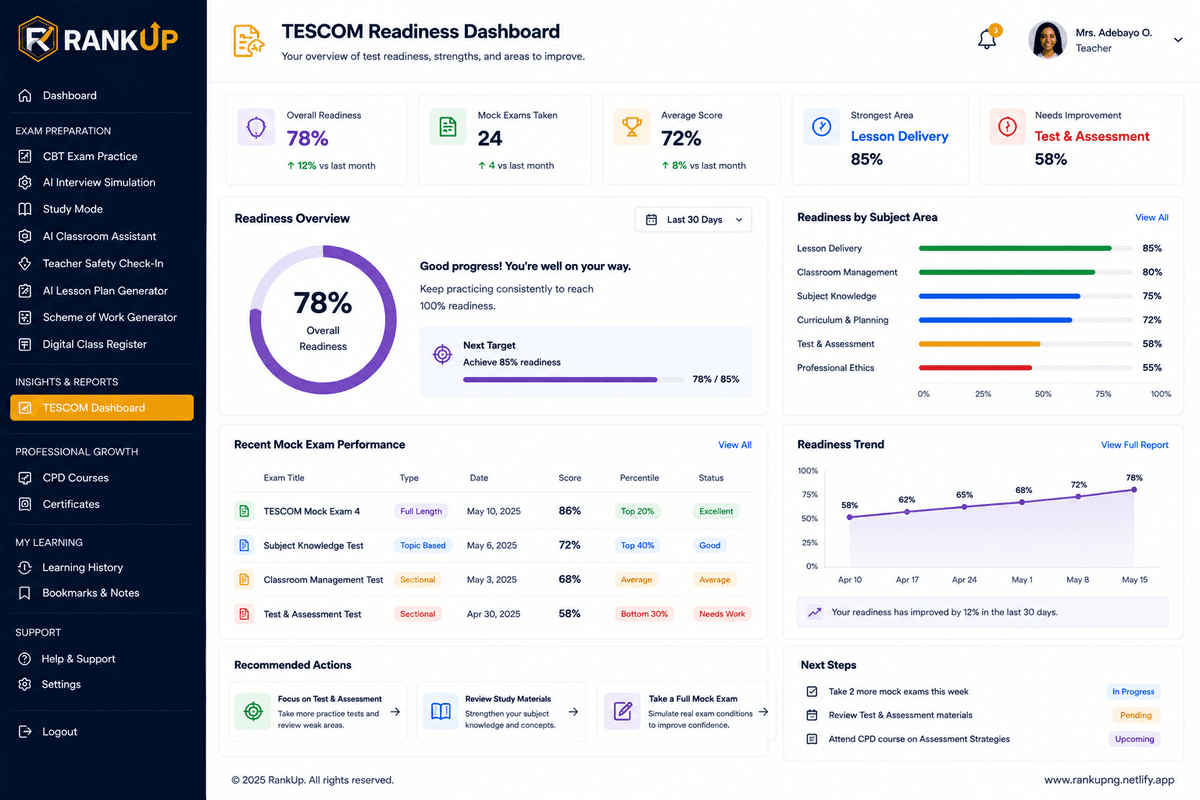
Task: Click the Learning History clock icon
Action: coord(25,567)
